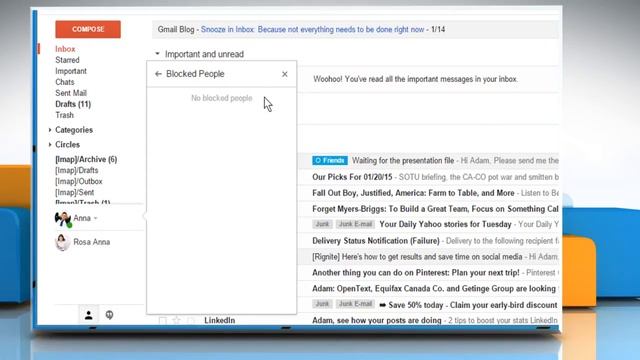Click the Junk label on Yahoo email
The width and height of the screenshot is (640, 360).
click(322, 224)
